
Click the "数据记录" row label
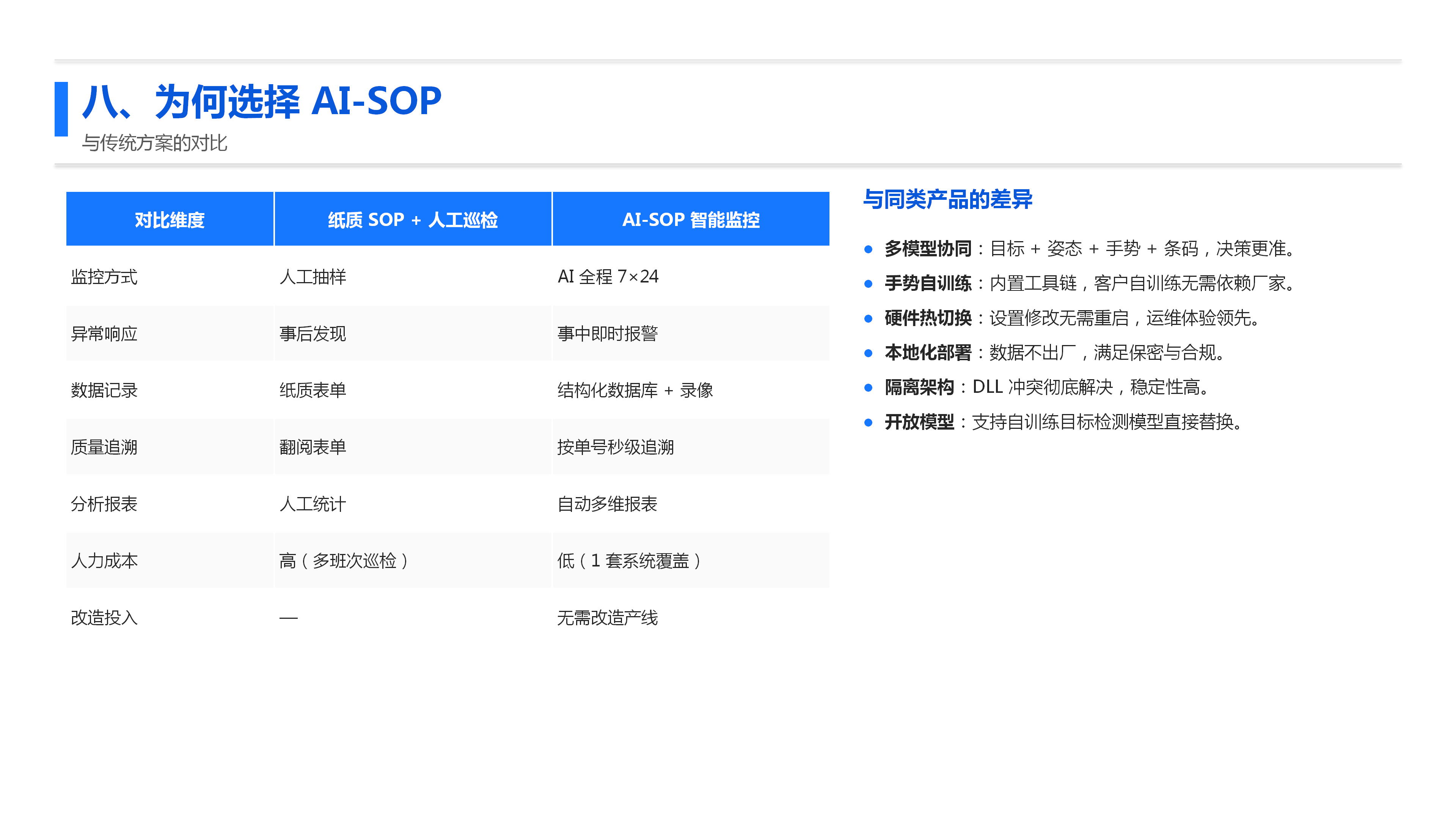104,390
